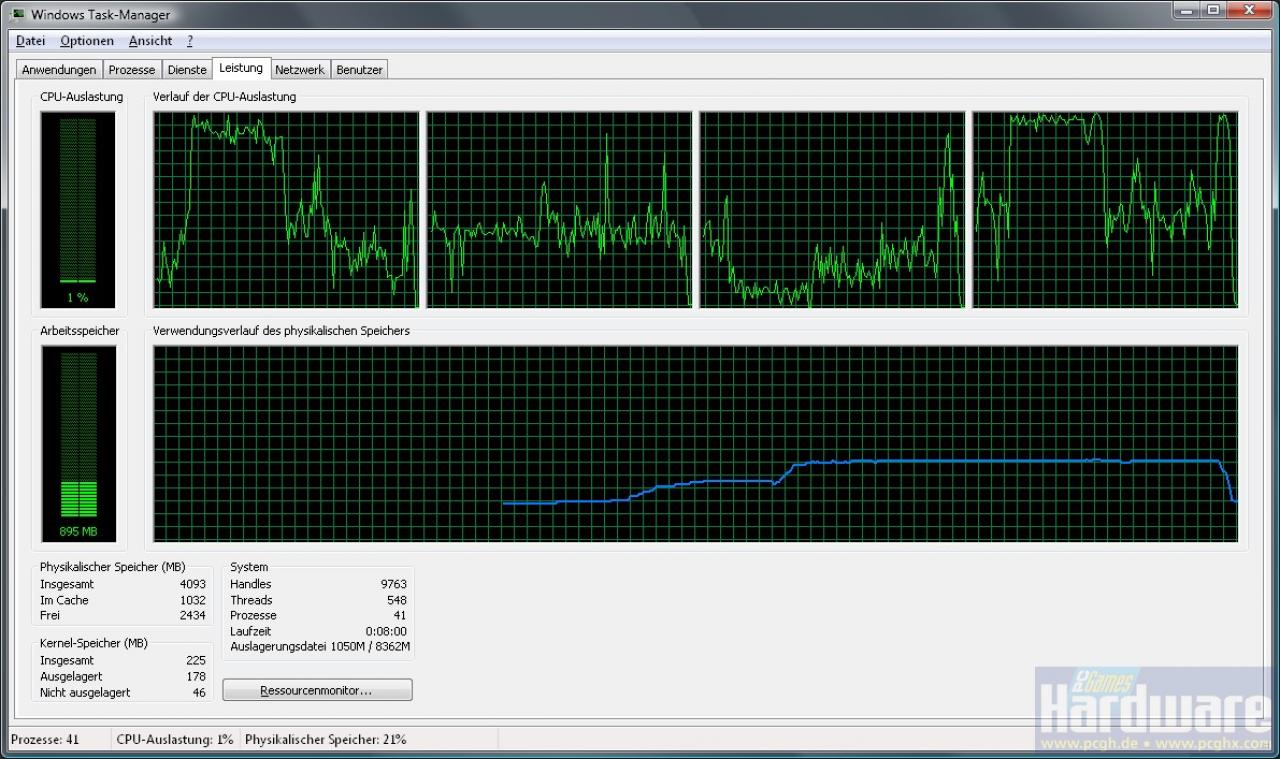Click the Insgesamt value 4093

click(193, 584)
